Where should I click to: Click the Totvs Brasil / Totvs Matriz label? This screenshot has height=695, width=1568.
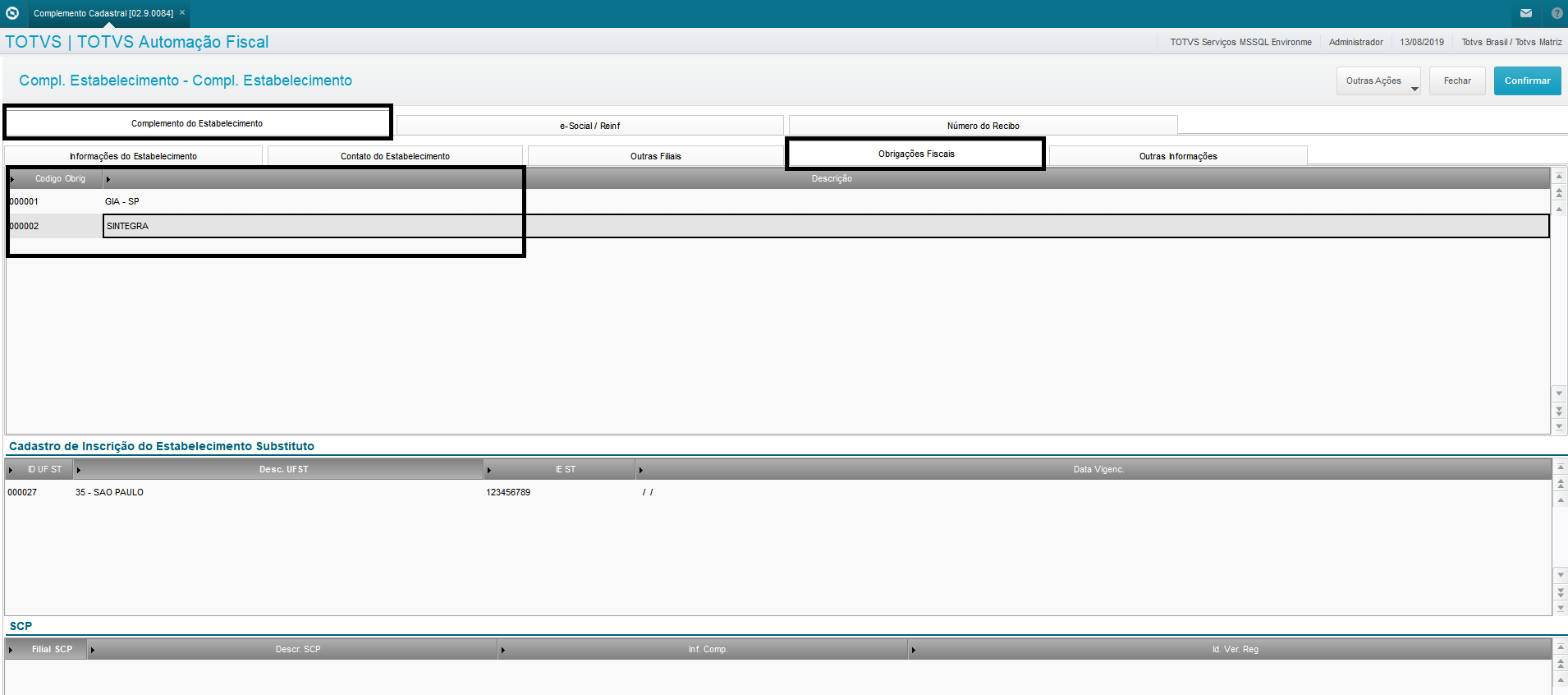coord(1511,42)
